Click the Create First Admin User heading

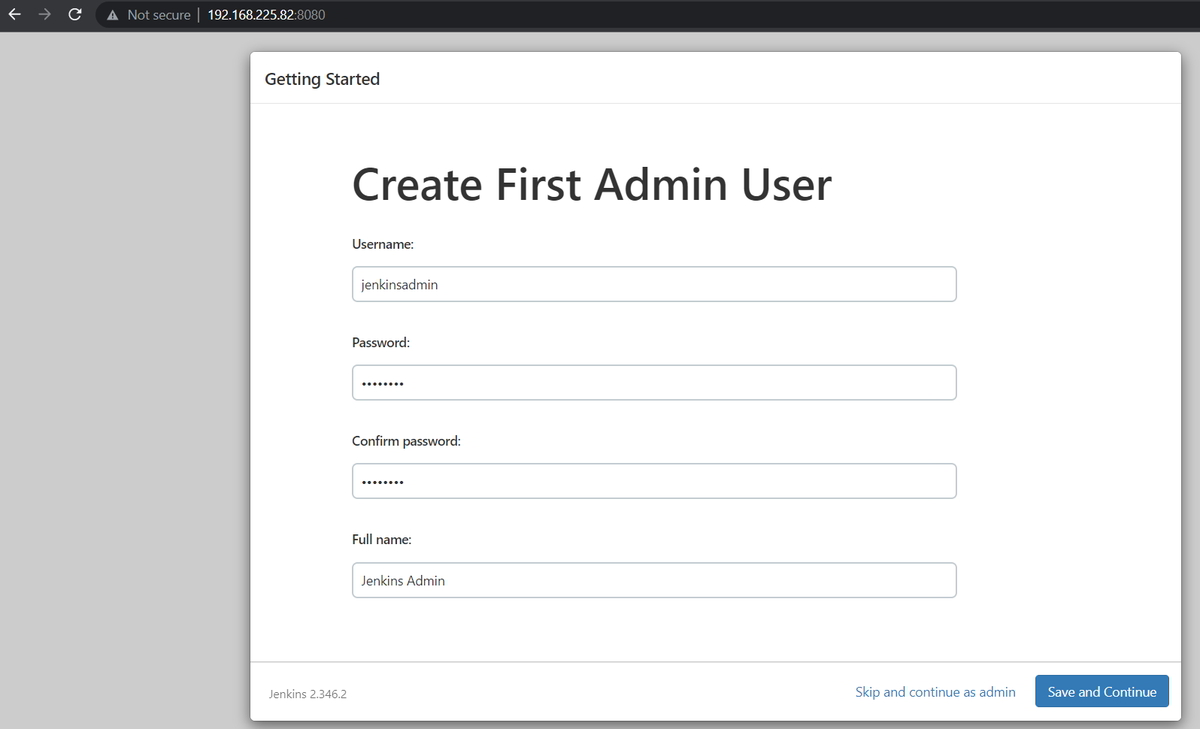(591, 184)
